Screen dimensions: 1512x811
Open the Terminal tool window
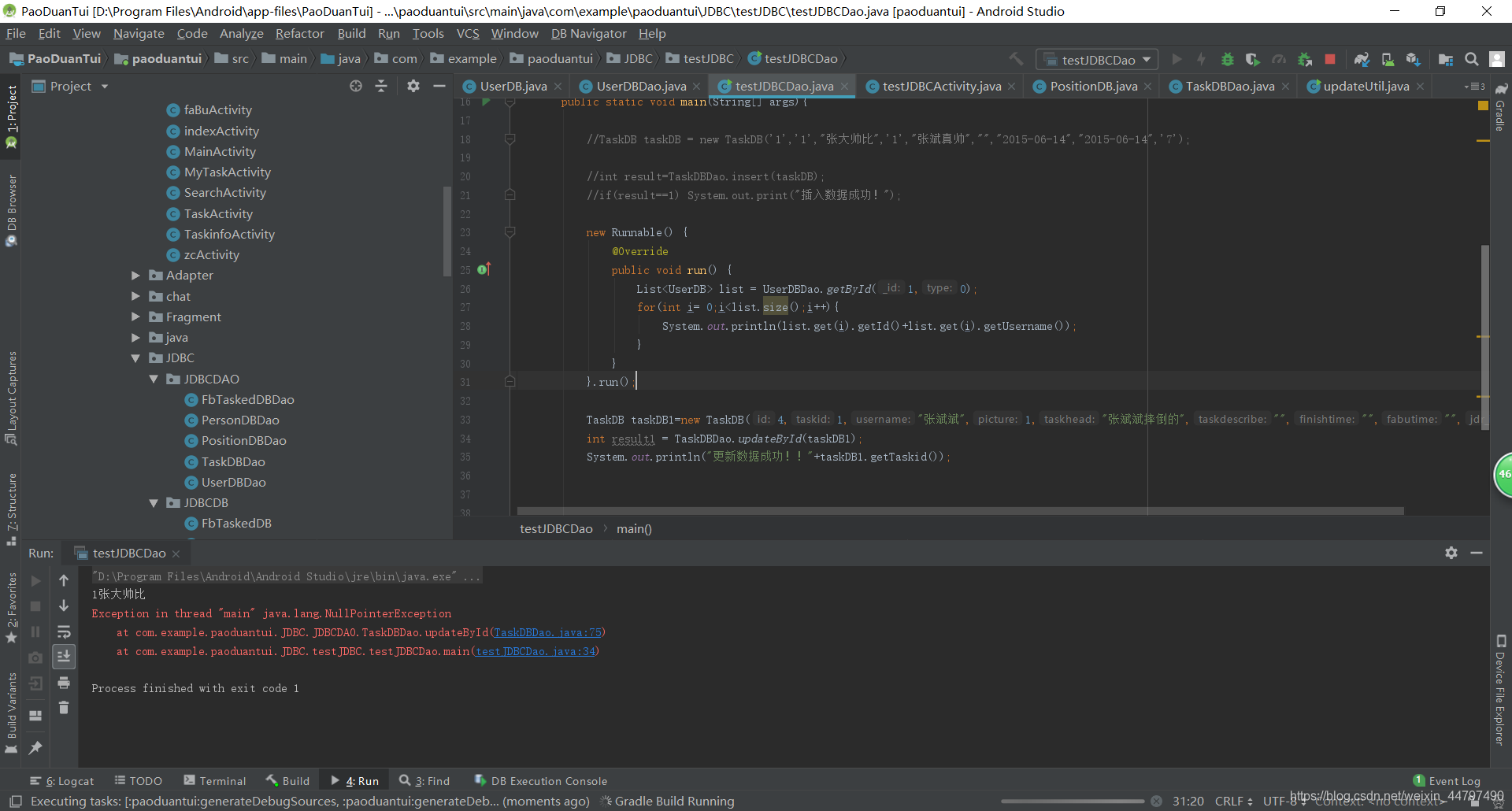pyautogui.click(x=215, y=780)
